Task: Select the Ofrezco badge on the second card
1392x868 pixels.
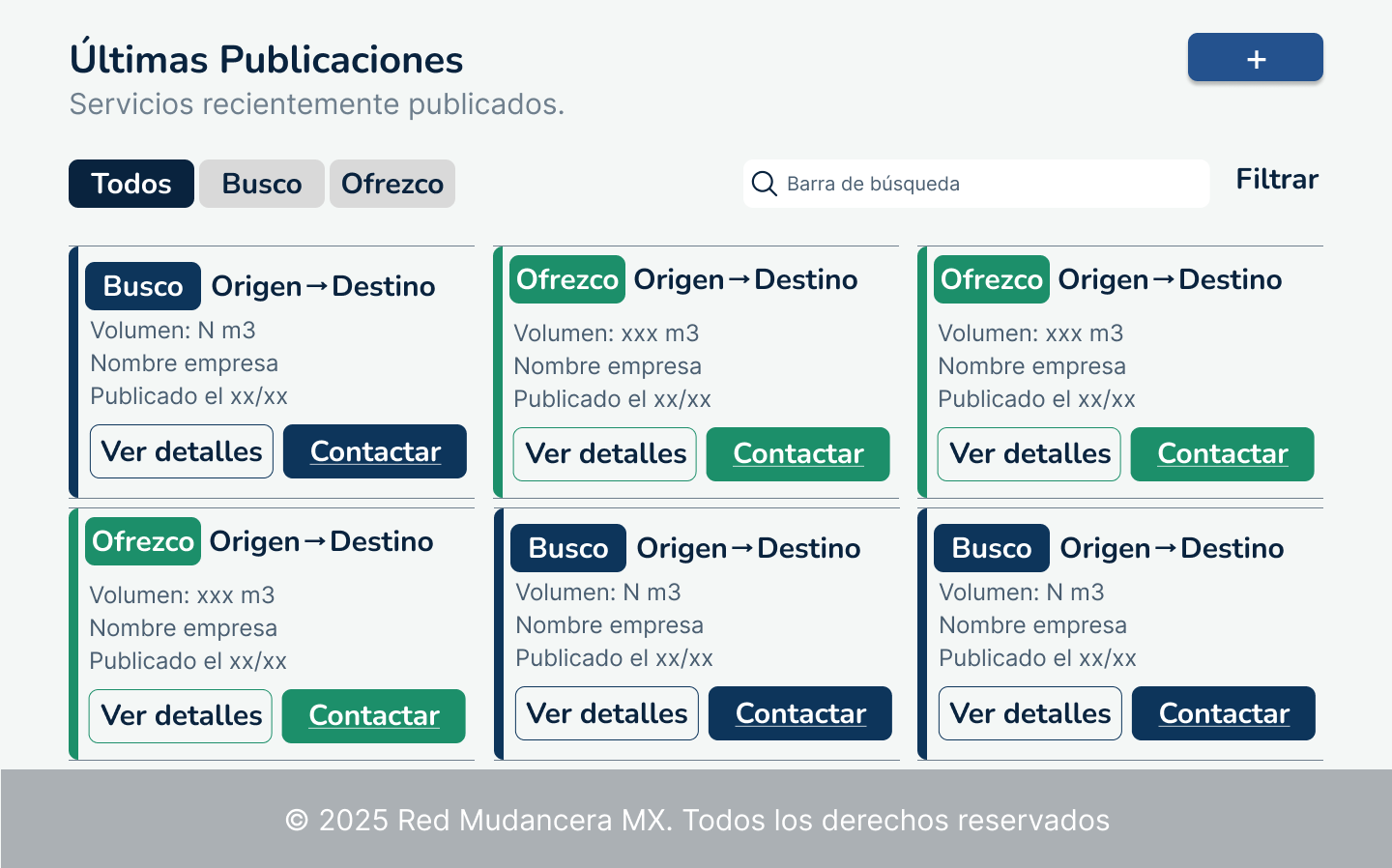Action: (566, 279)
